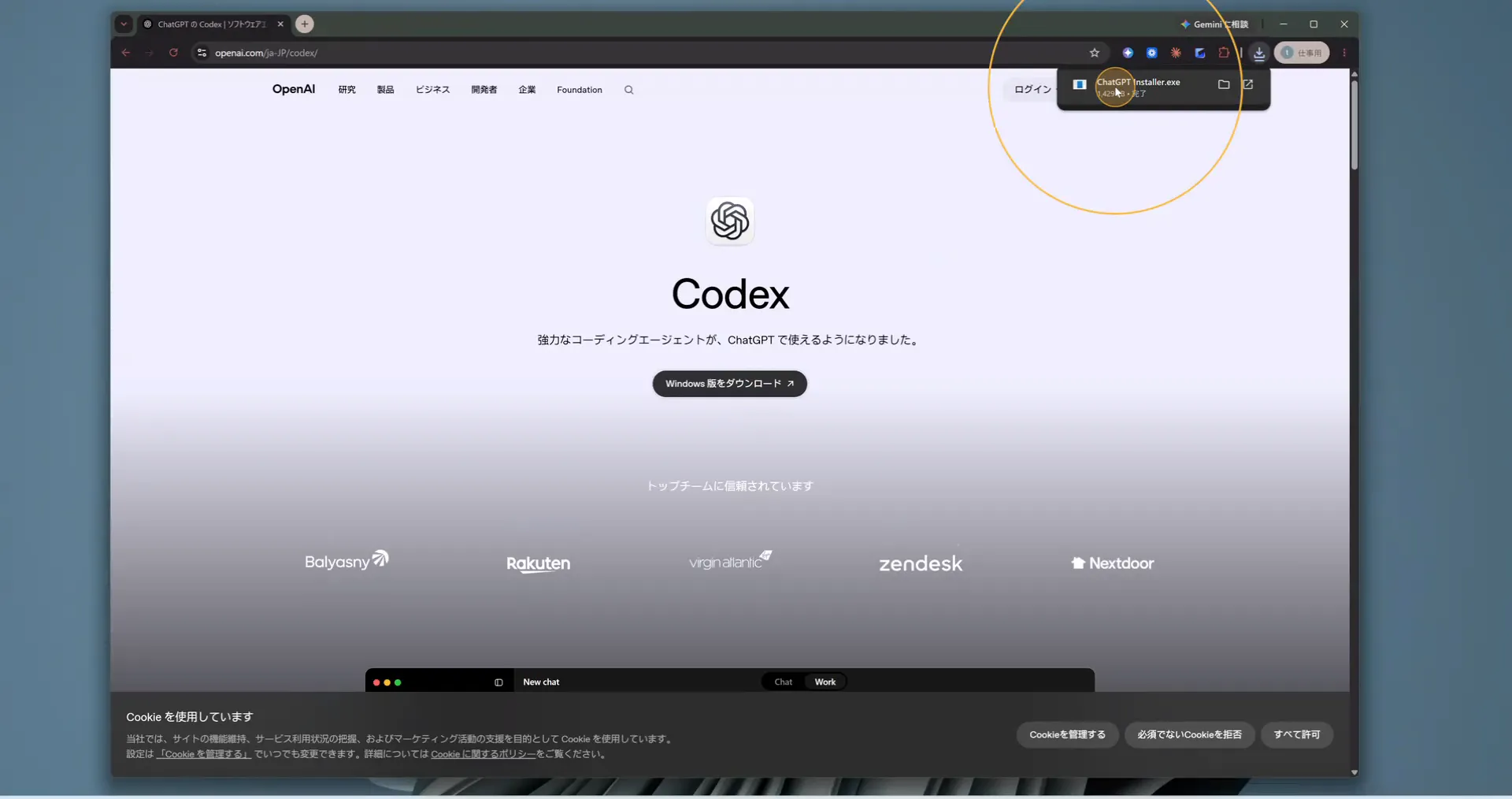The width and height of the screenshot is (1512, 799).
Task: Click the ログイン button
Action: [1032, 89]
